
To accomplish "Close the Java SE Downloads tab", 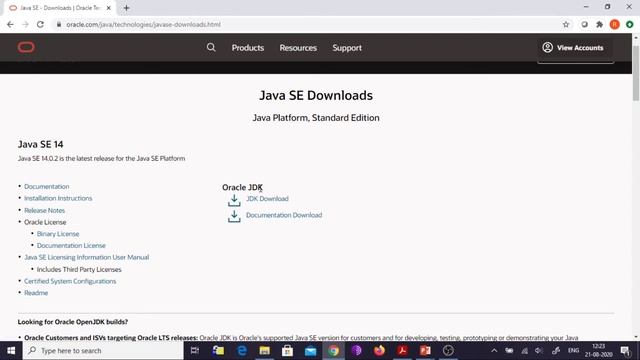I will pos(109,8).
